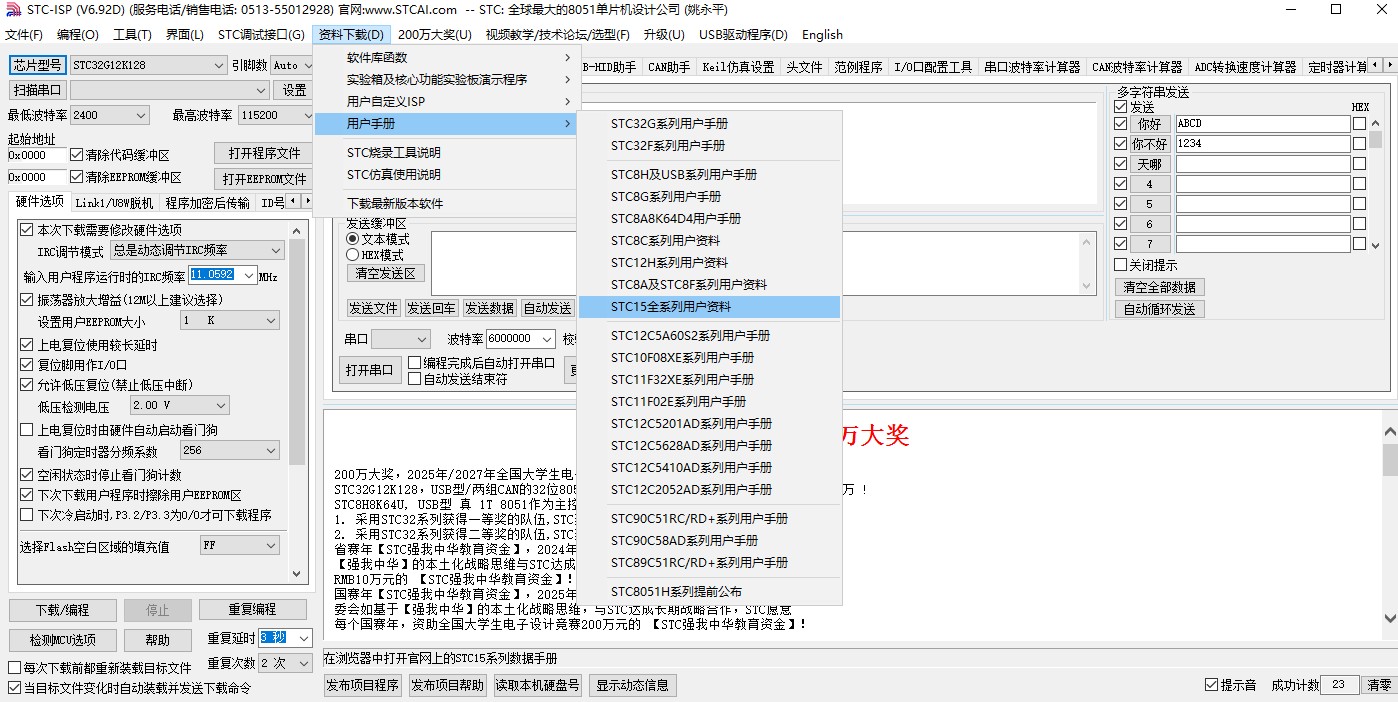Screen dimensions: 1398x702
Task: Click the 自动循环发送 button
Action: pos(1159,309)
